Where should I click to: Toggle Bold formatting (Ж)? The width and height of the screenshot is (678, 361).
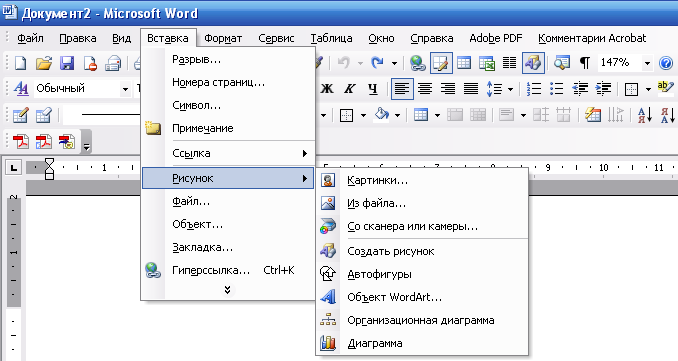(x=327, y=89)
